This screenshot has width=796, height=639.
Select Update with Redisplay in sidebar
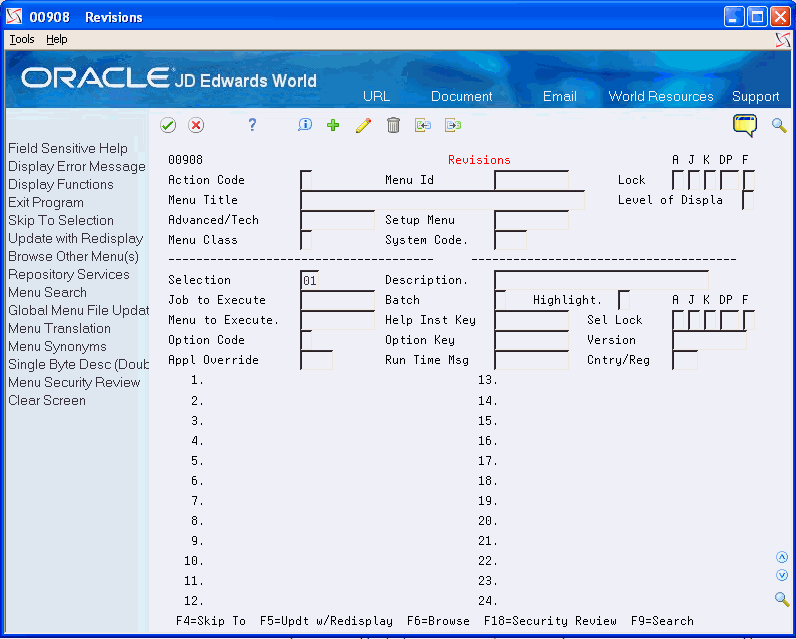click(76, 239)
